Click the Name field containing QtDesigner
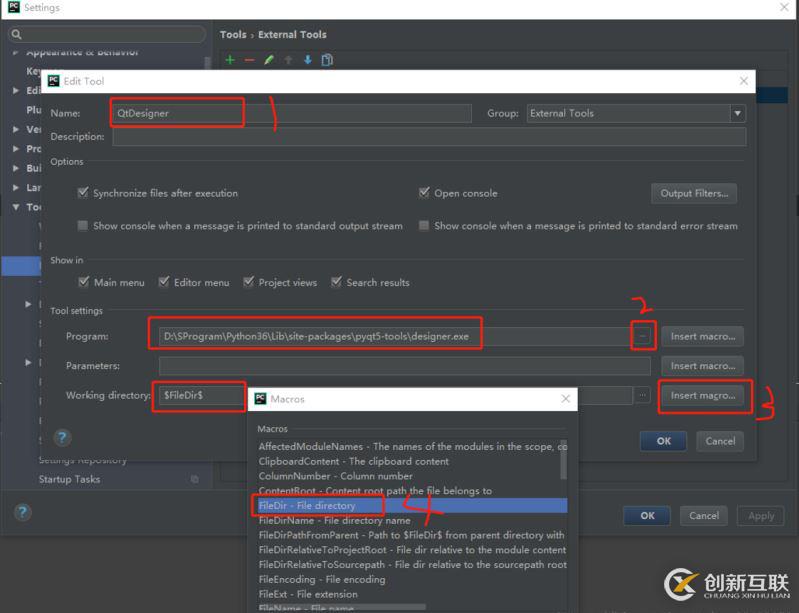Image resolution: width=799 pixels, height=613 pixels. click(x=290, y=114)
